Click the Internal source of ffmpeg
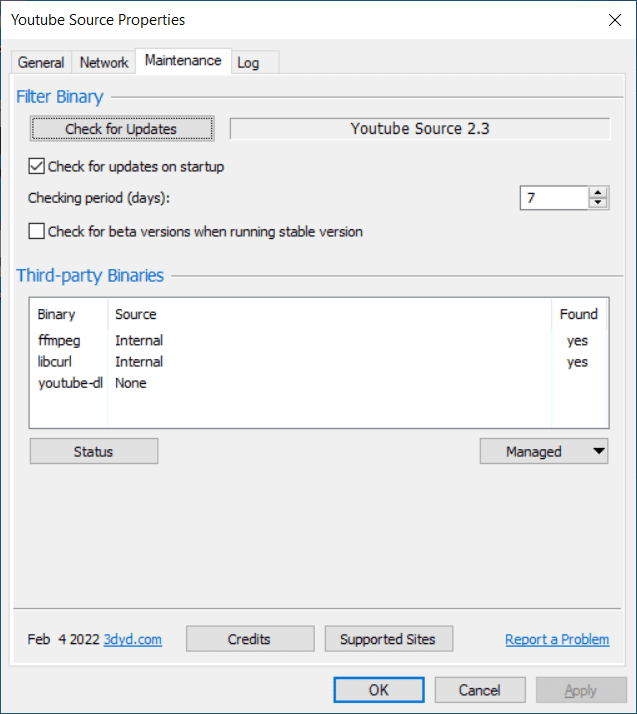The width and height of the screenshot is (637, 714). (x=139, y=341)
